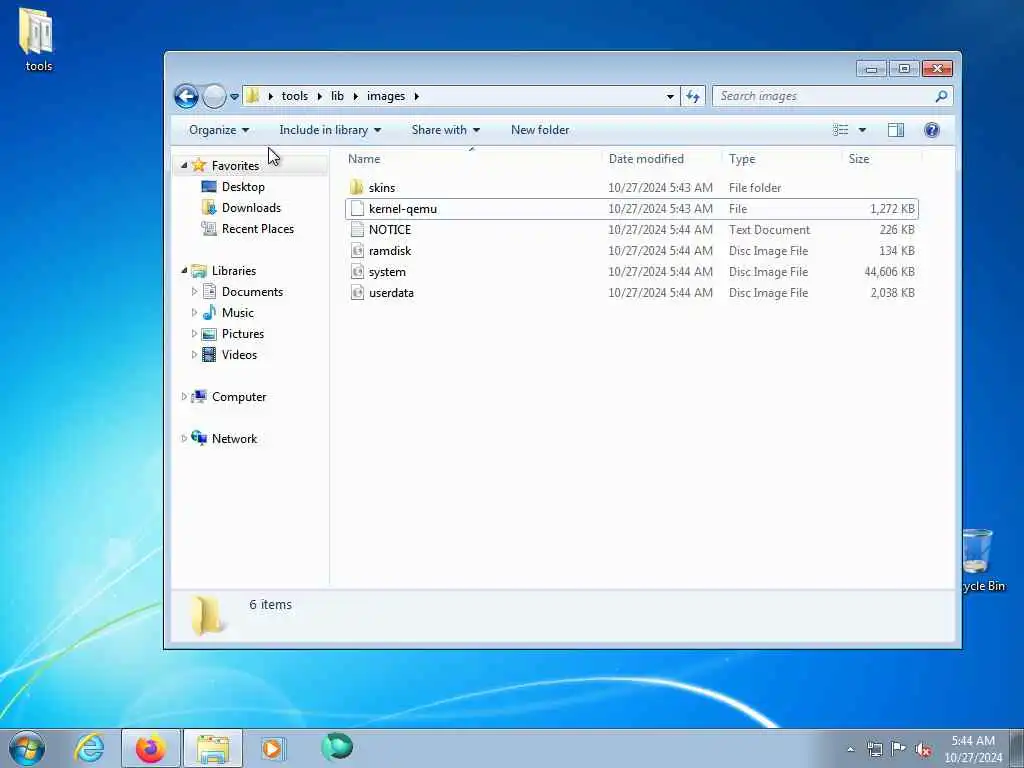This screenshot has height=768, width=1024.
Task: Expand breadcrumb arrow after 'tools'
Action: pyautogui.click(x=319, y=96)
